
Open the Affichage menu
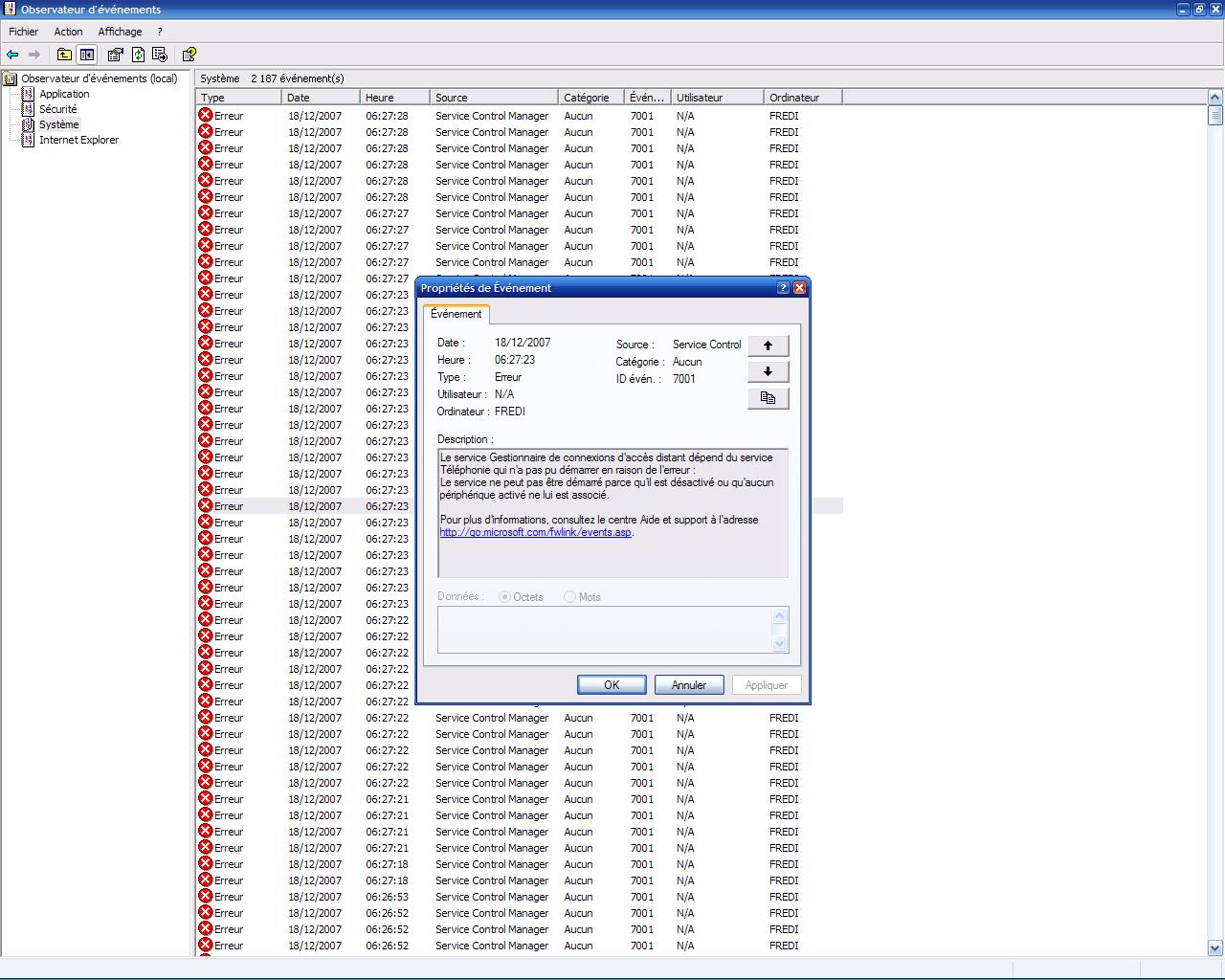[x=120, y=32]
